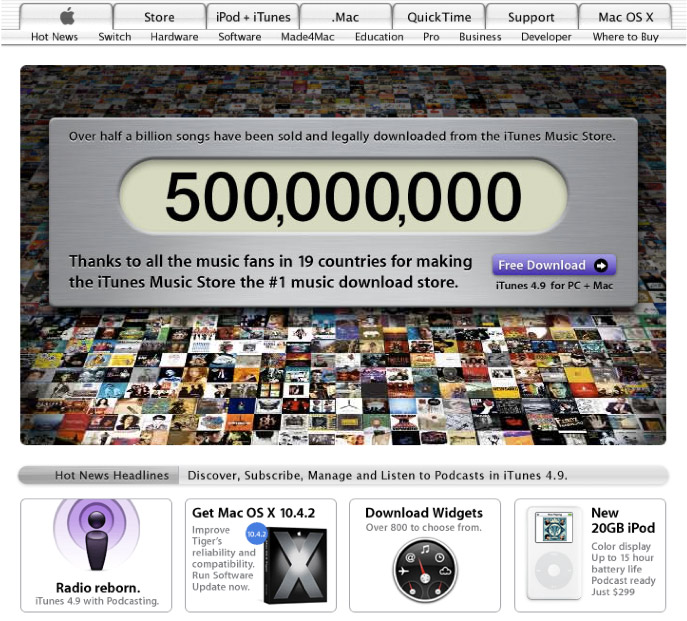
Task: Click Podcast ready text in iPod card
Action: tap(623, 581)
